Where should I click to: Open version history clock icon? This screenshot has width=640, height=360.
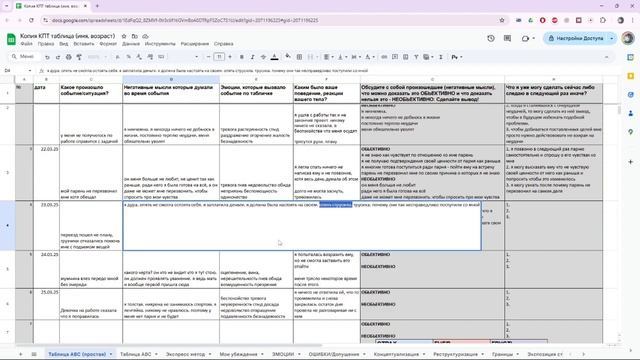pos(491,38)
